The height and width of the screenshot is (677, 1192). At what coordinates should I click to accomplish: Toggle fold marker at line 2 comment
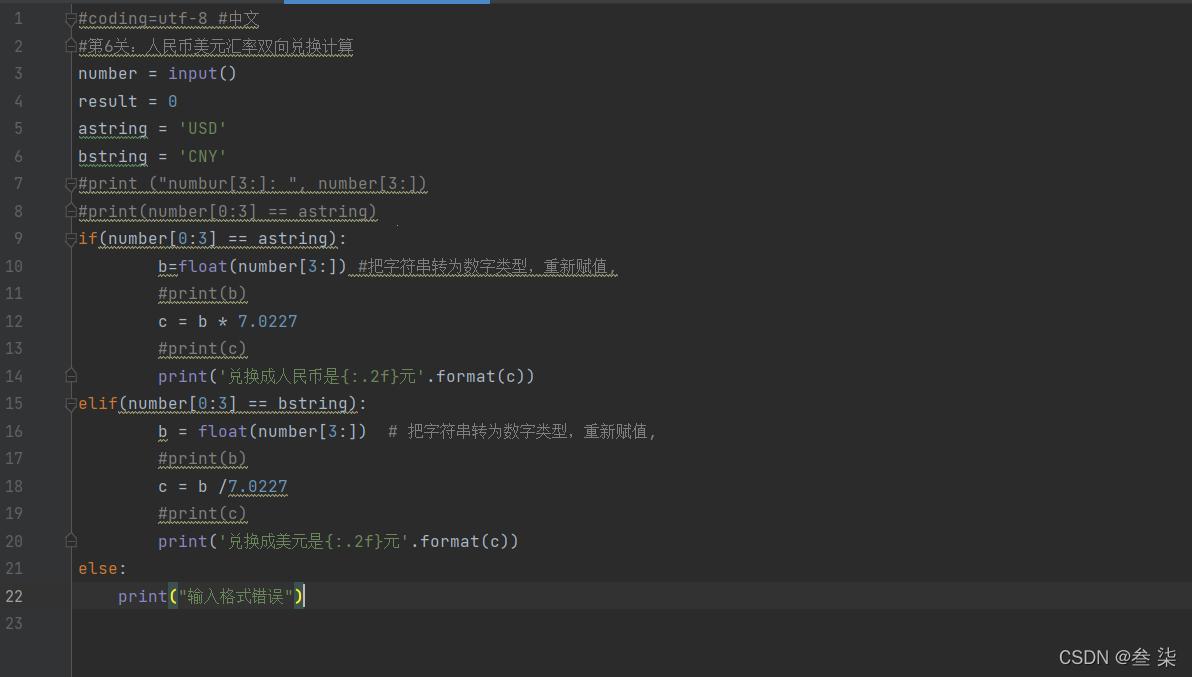click(x=71, y=46)
